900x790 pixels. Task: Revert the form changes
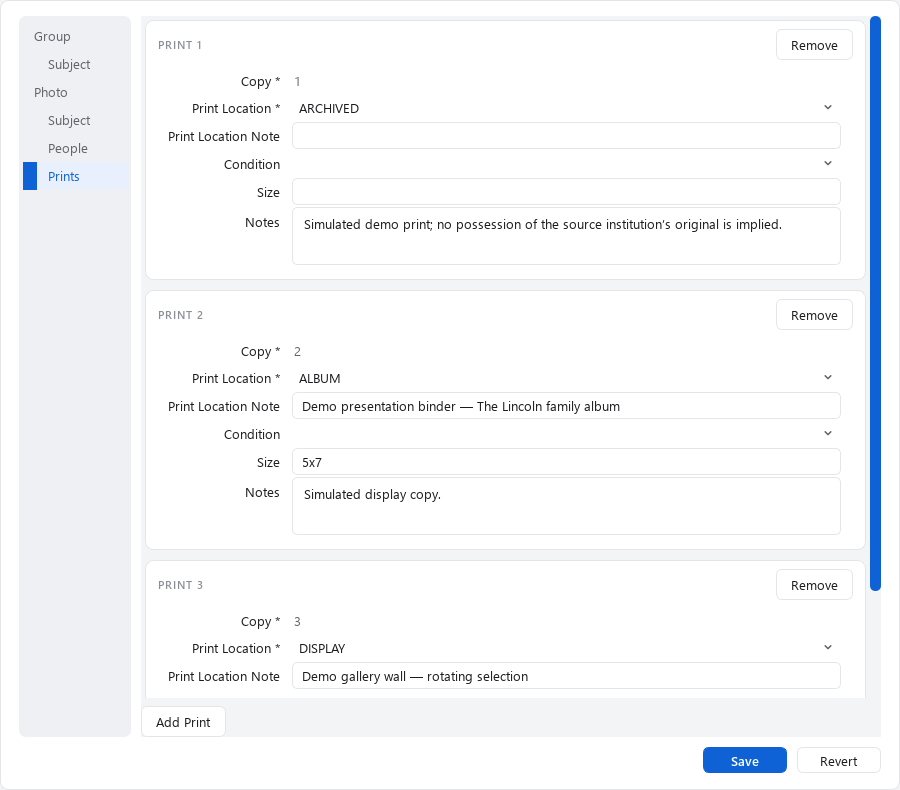coord(838,761)
